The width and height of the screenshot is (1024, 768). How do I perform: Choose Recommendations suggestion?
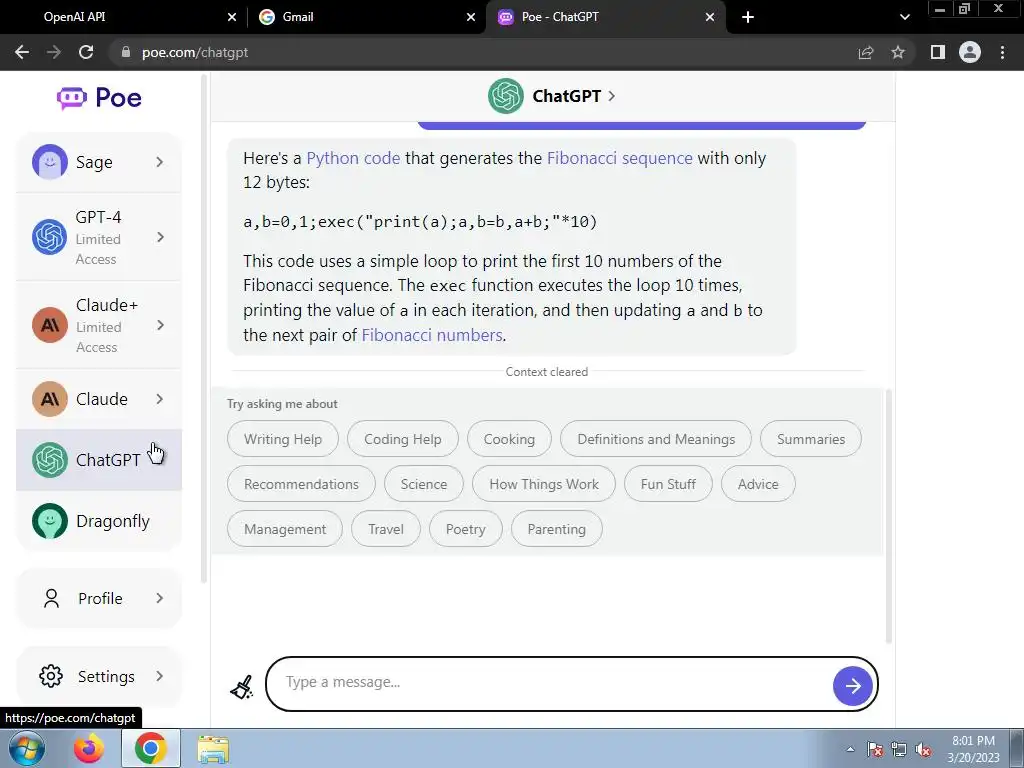pos(301,484)
